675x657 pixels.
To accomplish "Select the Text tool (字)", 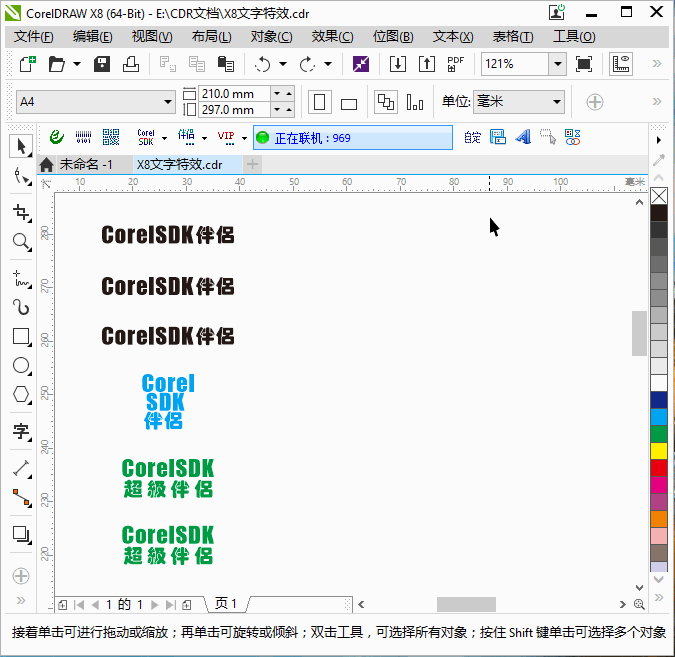I will pyautogui.click(x=22, y=431).
